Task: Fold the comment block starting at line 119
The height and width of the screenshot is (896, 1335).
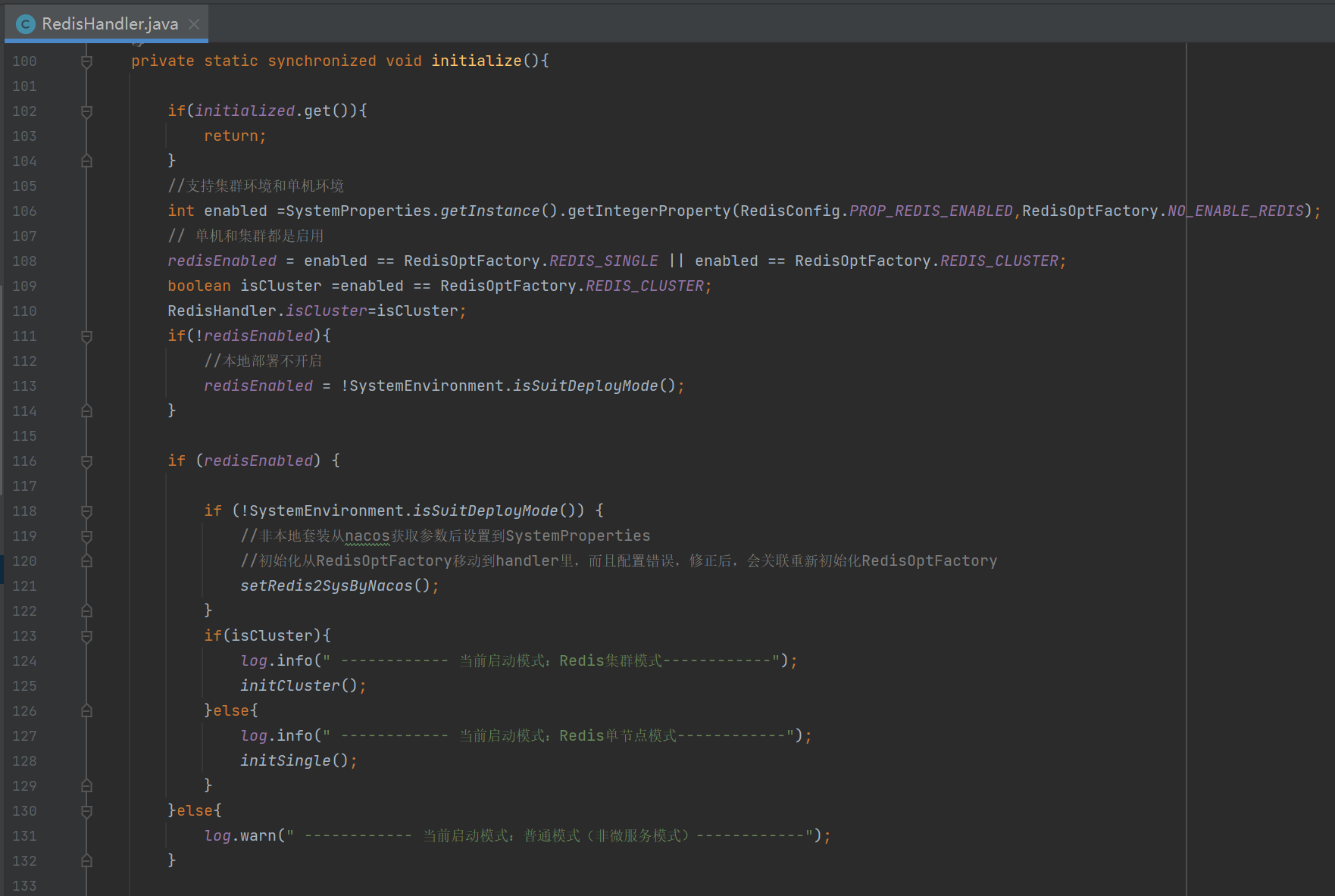Action: [86, 536]
